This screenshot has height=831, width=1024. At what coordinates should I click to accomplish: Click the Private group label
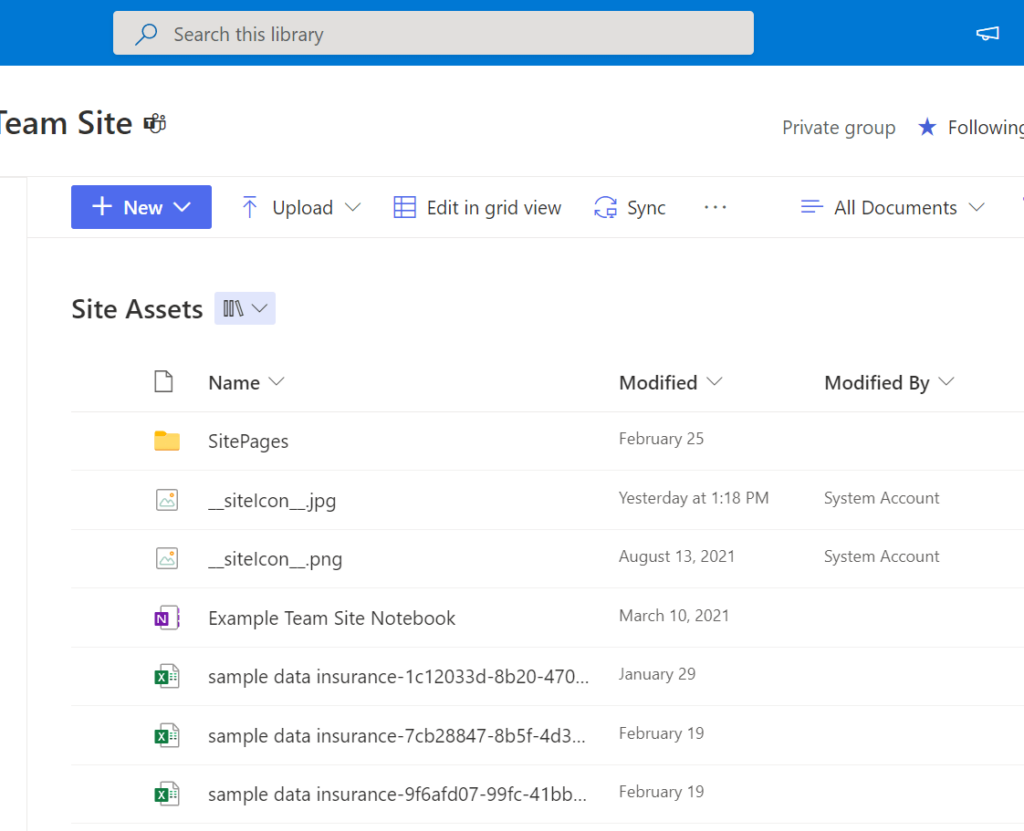point(839,127)
